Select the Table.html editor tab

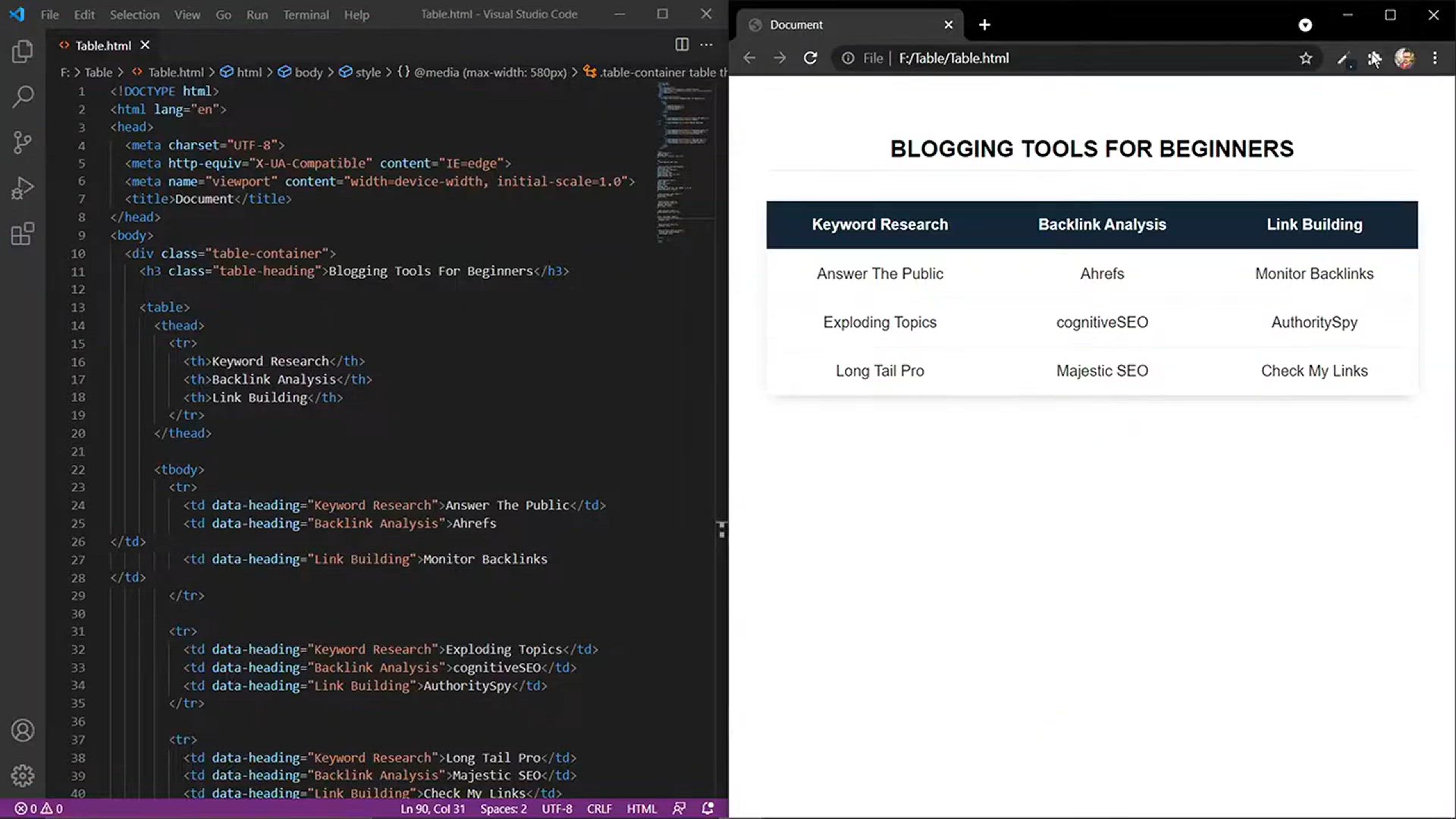coord(103,45)
